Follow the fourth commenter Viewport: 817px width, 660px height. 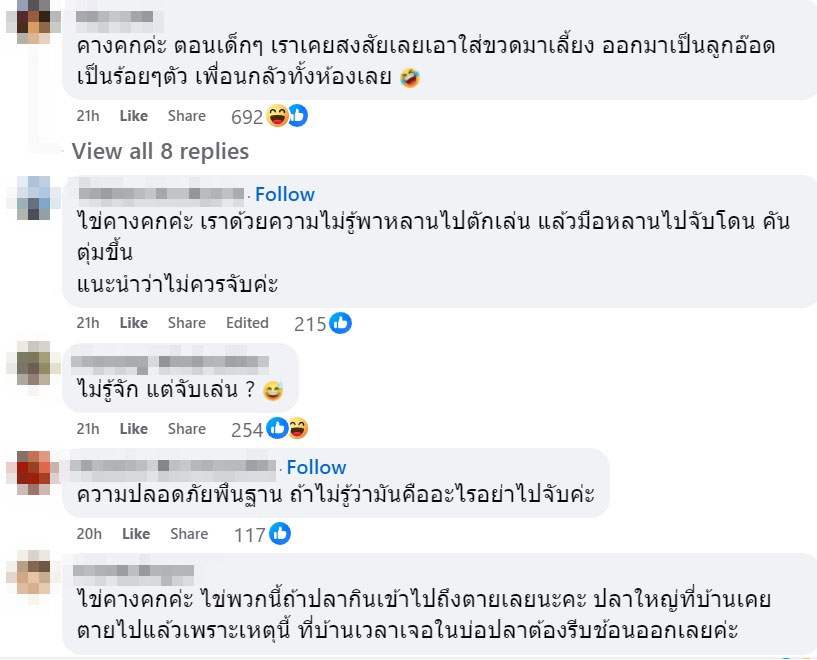(318, 467)
